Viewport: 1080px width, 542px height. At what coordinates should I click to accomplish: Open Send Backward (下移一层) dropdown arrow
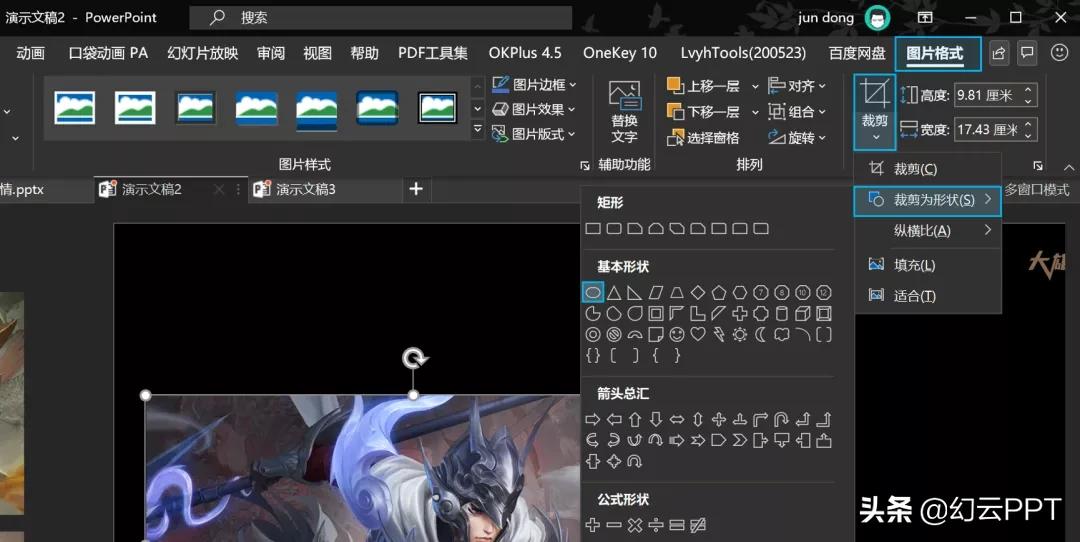(755, 112)
